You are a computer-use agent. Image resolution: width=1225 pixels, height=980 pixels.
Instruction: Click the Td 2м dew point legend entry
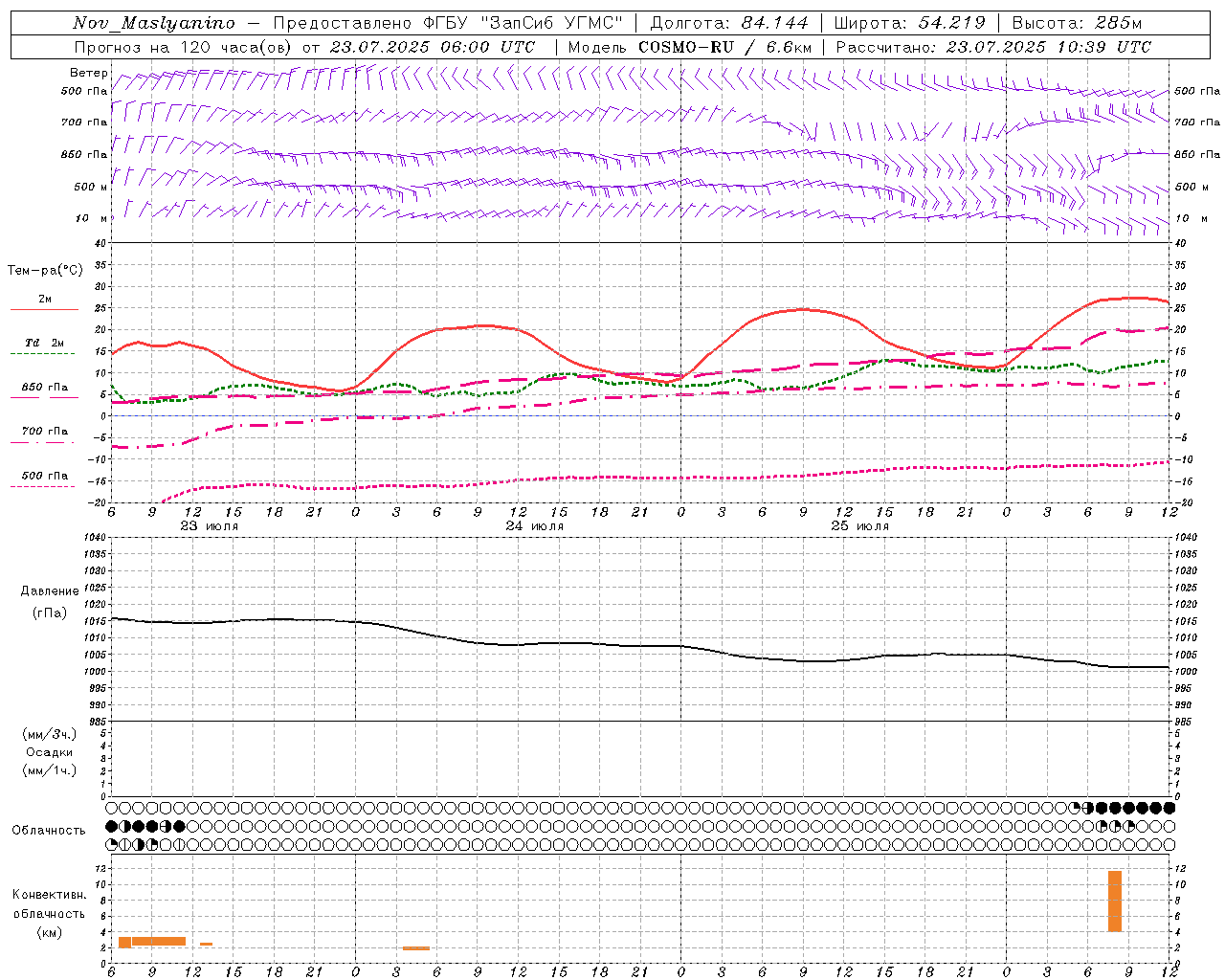pos(45,343)
